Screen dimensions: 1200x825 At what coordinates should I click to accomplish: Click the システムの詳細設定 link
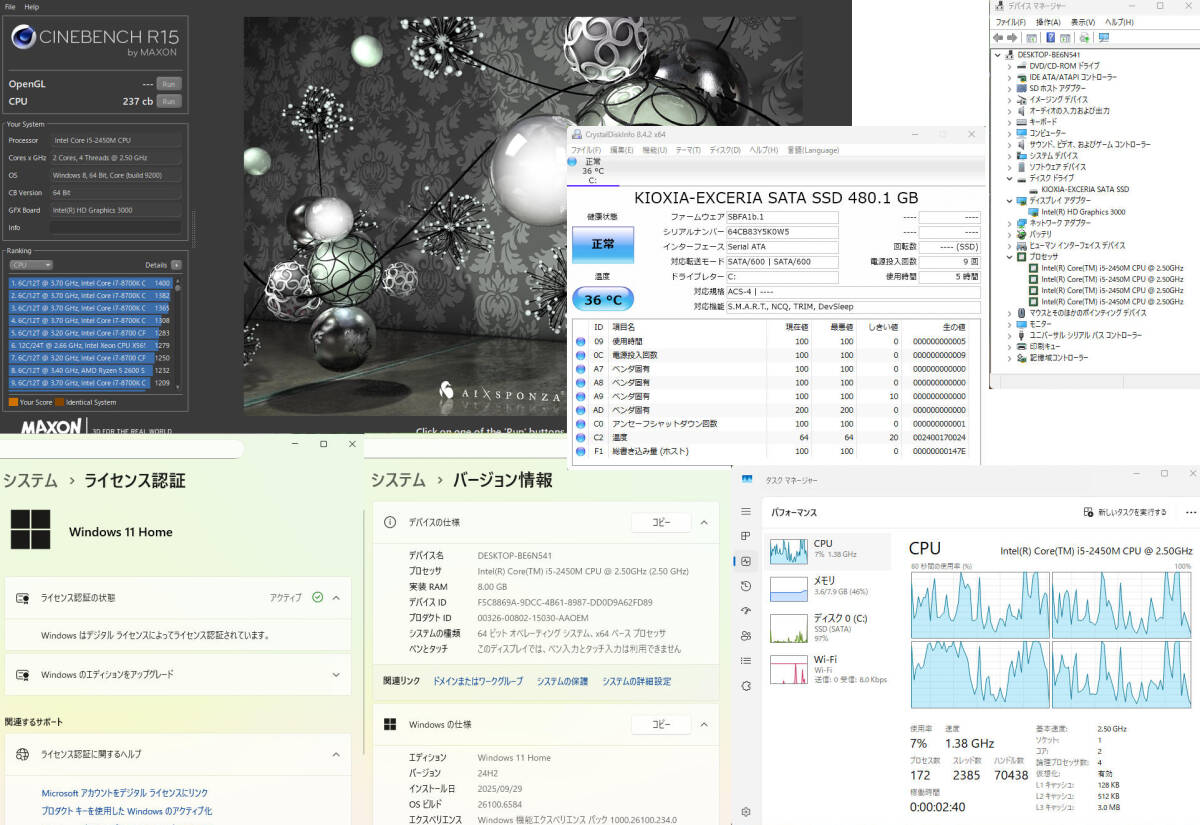[636, 681]
